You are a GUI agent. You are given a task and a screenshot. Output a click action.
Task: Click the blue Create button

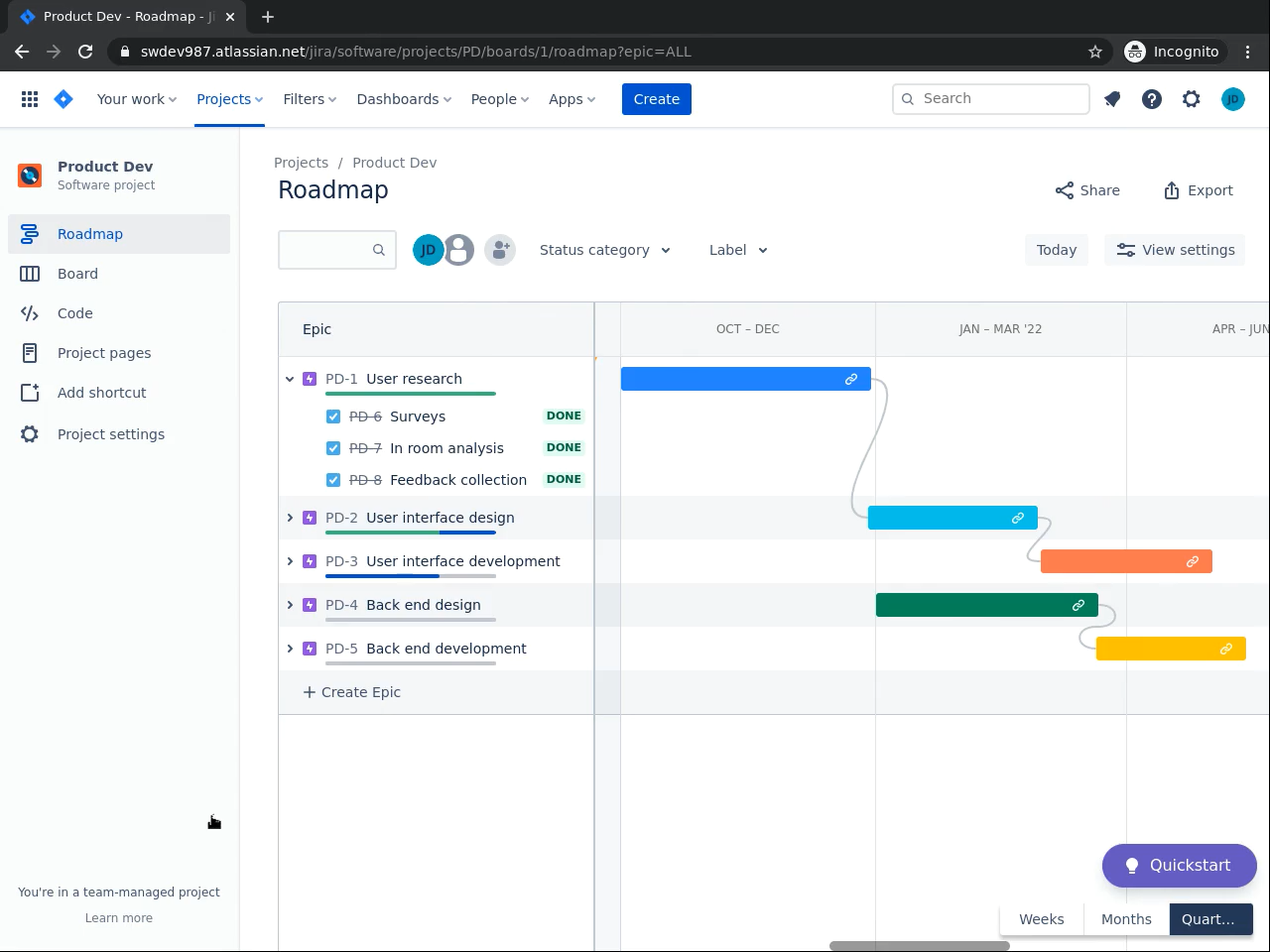point(657,99)
